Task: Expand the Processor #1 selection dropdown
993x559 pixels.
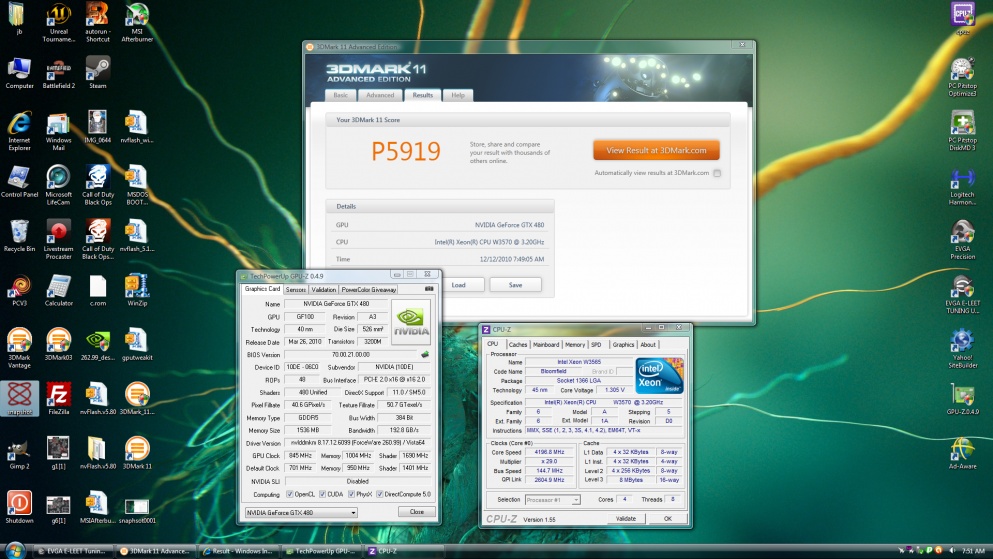Action: [555, 499]
